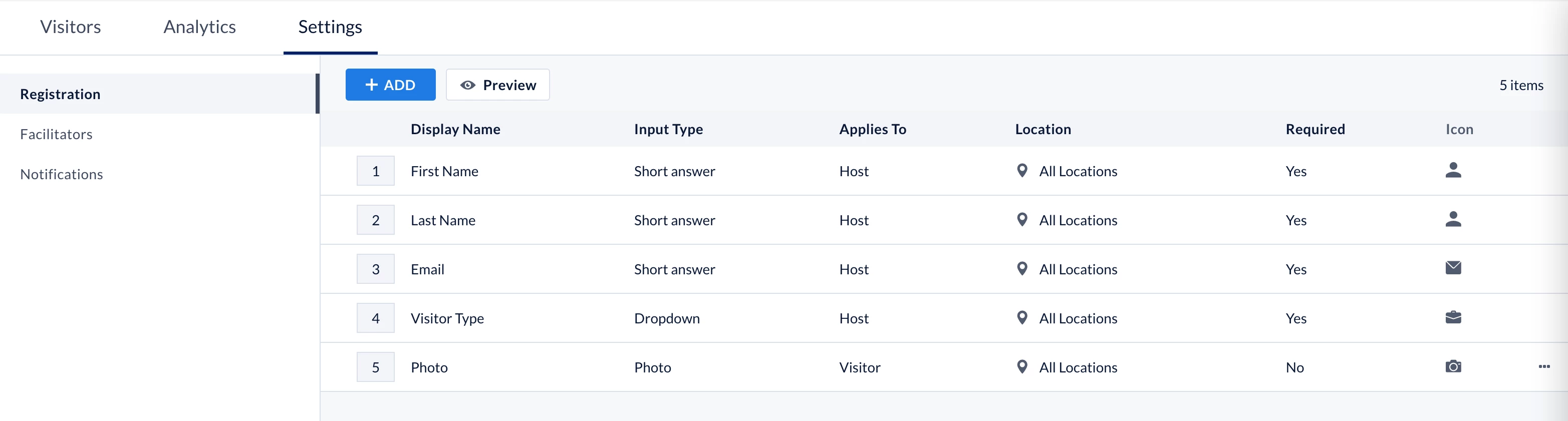This screenshot has height=421, width=1568.
Task: Click the briefcase icon in Visitor Type row
Action: coord(1453,317)
